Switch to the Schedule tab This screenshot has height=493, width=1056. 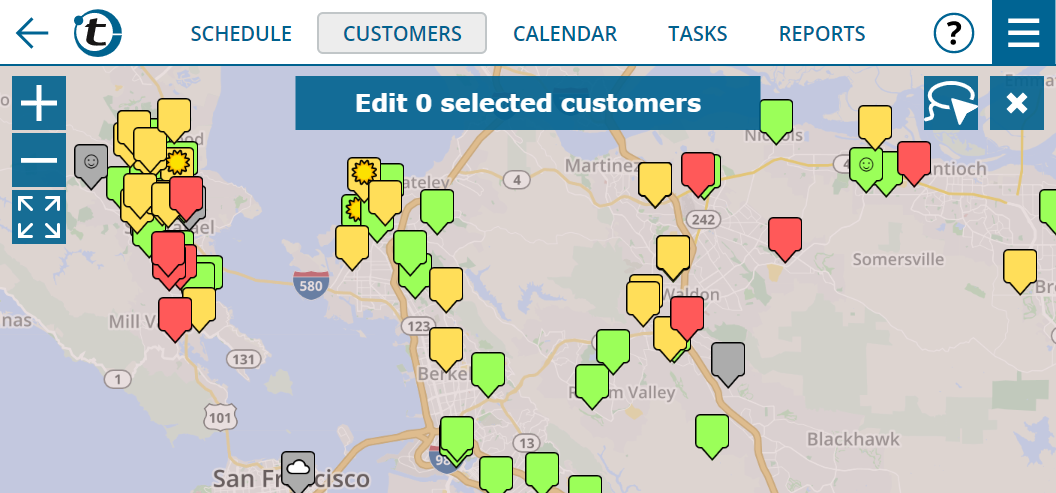click(241, 33)
